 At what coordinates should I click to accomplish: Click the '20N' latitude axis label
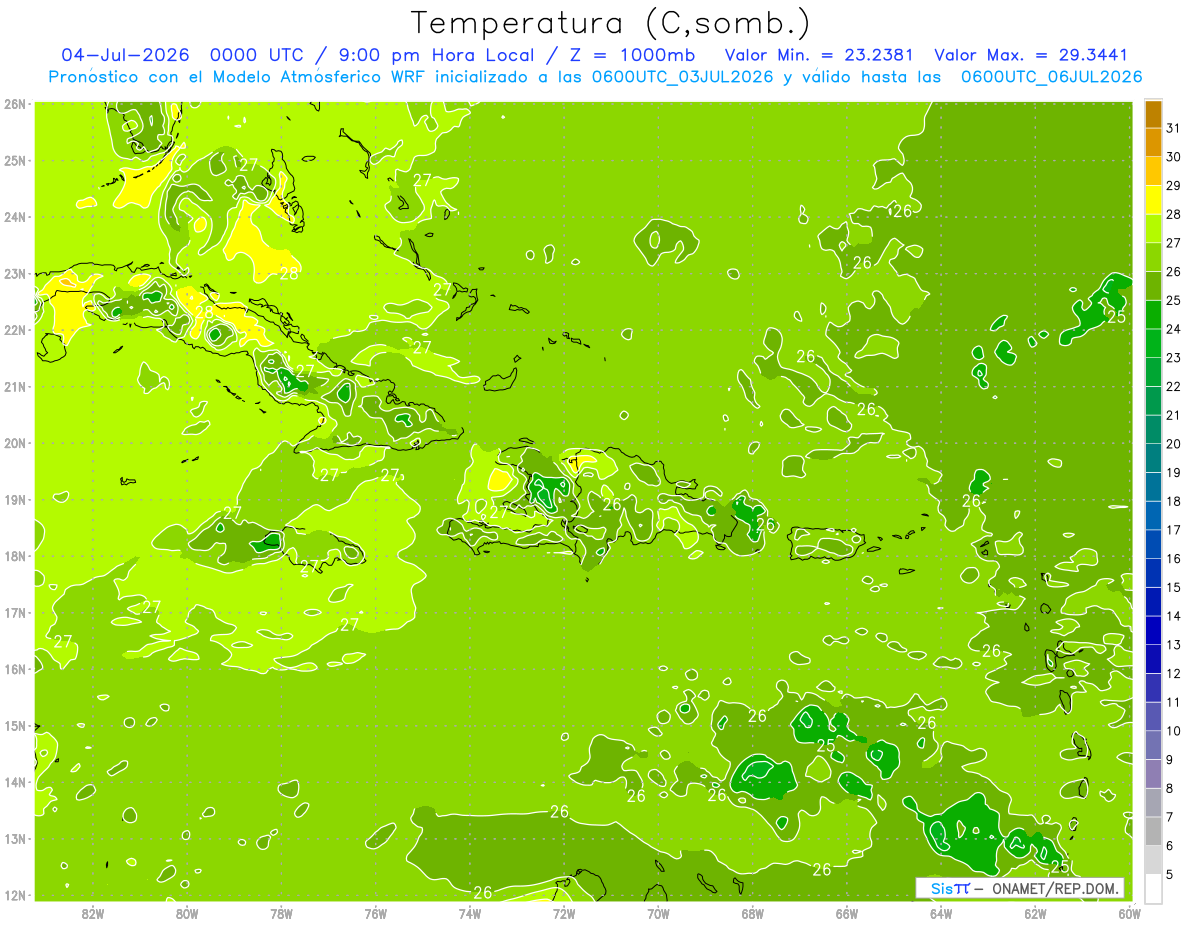tap(15, 443)
